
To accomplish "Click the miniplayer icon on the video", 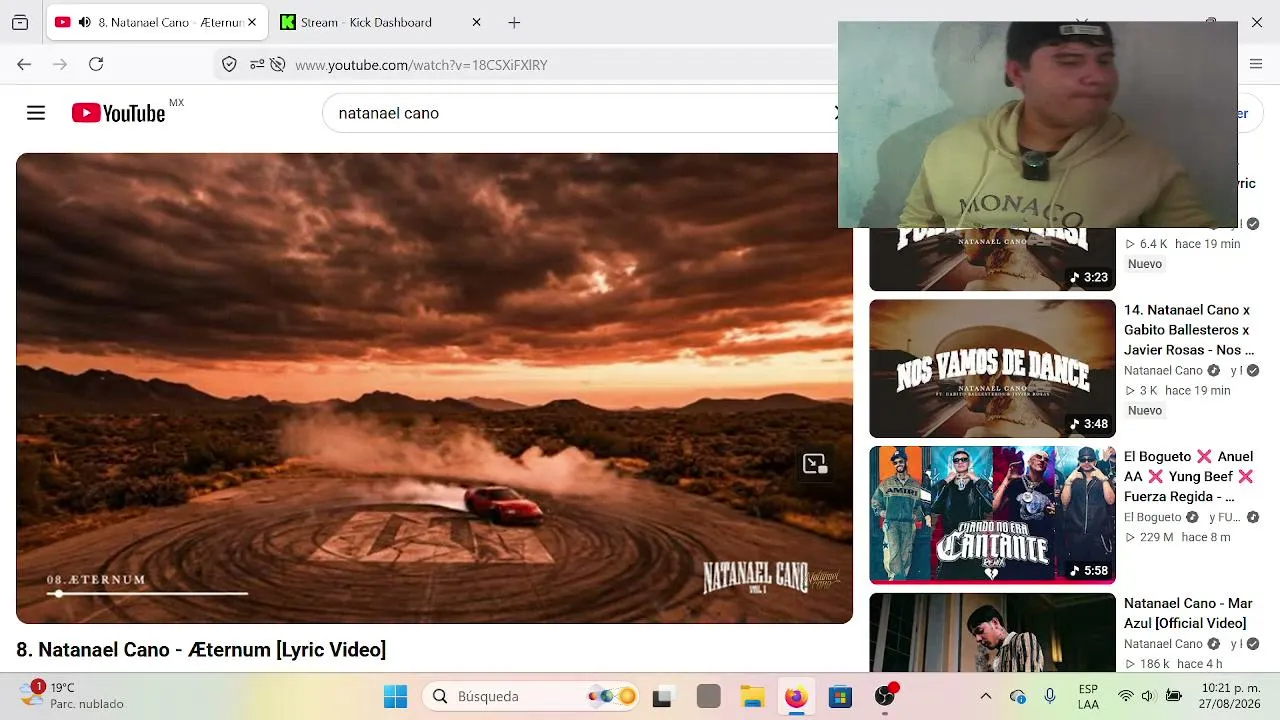I will 815,463.
